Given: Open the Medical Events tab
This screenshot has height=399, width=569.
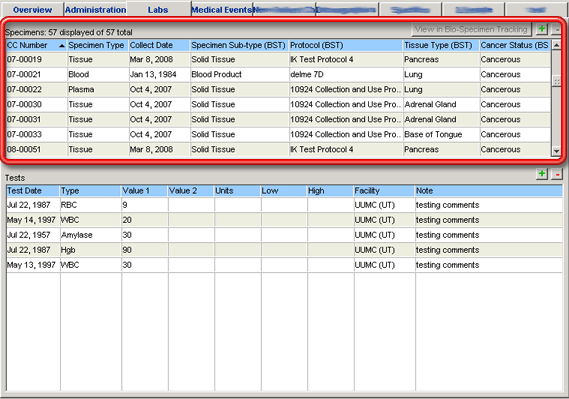Looking at the screenshot, I should click(222, 10).
